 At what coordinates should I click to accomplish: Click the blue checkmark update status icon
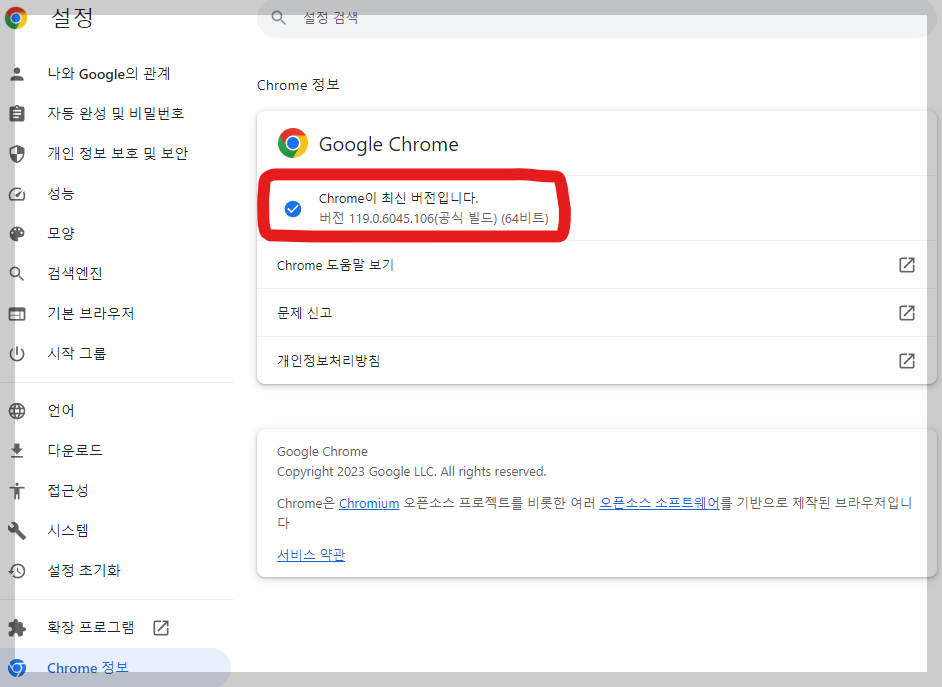pos(293,209)
